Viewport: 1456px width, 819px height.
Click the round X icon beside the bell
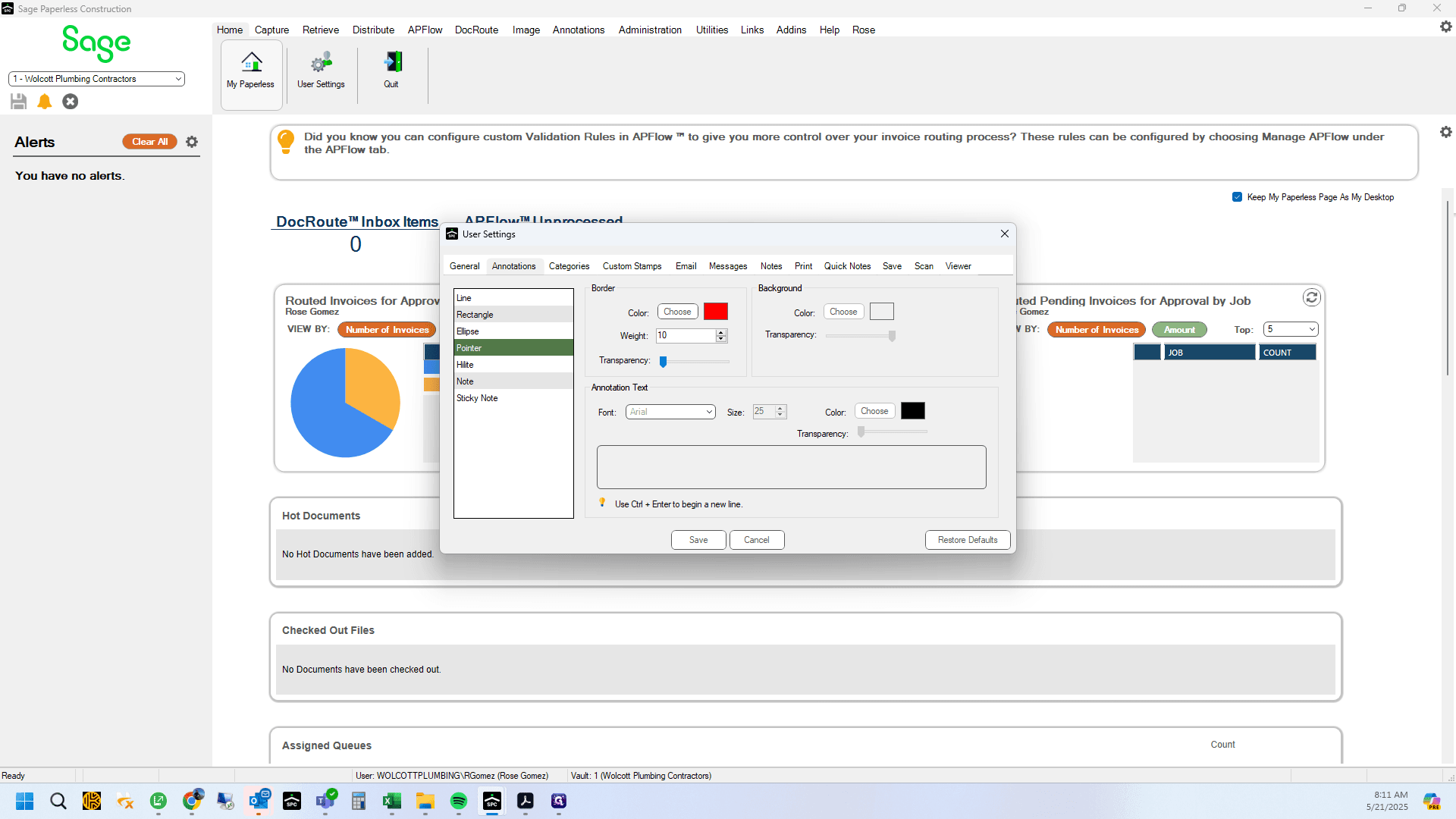(x=71, y=102)
